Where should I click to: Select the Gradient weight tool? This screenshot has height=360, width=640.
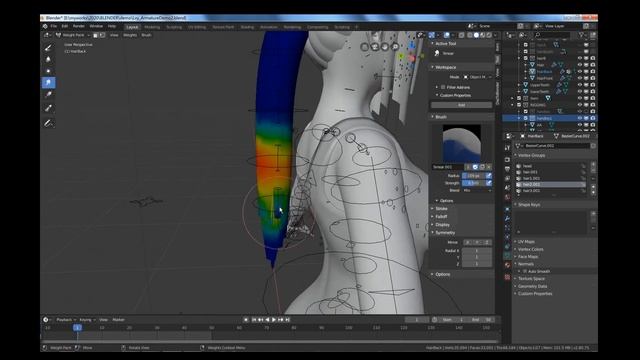(48, 95)
